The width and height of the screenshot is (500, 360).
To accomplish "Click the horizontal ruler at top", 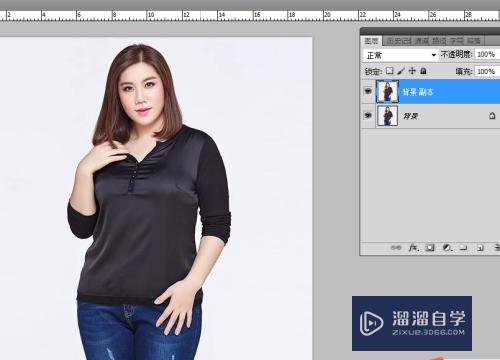I will pos(250,16).
